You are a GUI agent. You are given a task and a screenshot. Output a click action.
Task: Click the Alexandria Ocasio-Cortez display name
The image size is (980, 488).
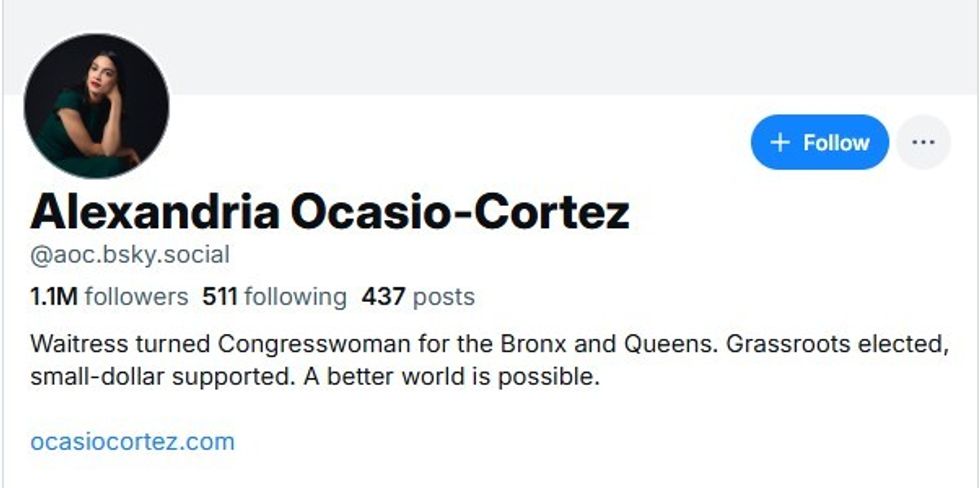330,212
